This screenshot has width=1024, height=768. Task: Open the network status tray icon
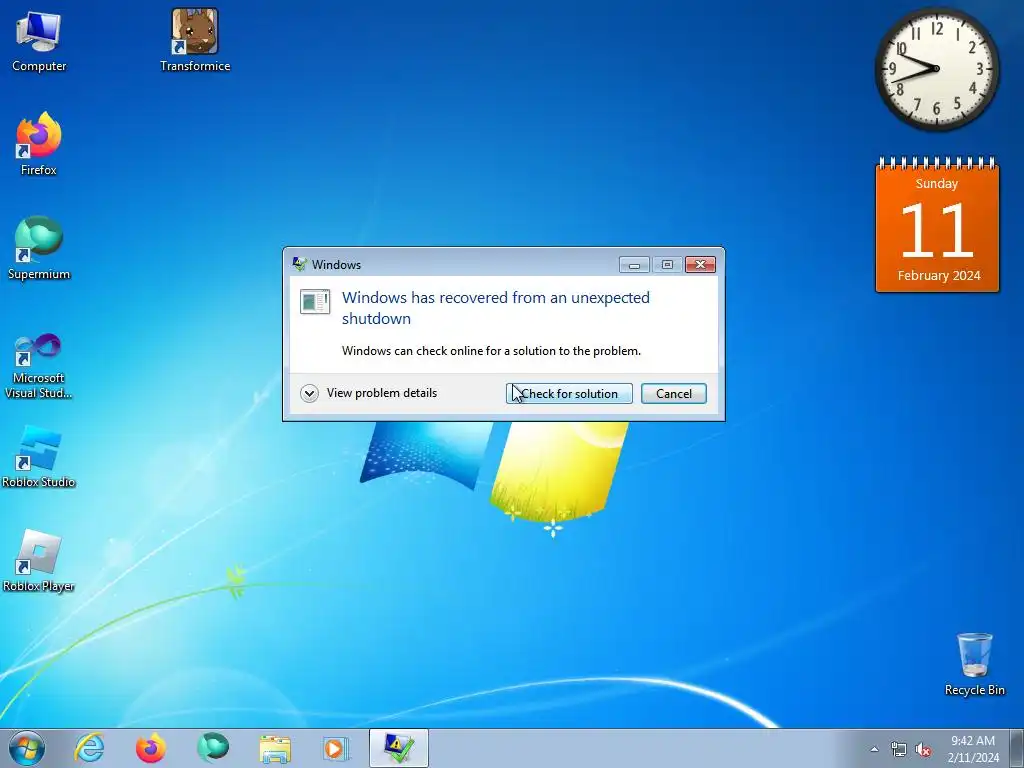click(899, 750)
